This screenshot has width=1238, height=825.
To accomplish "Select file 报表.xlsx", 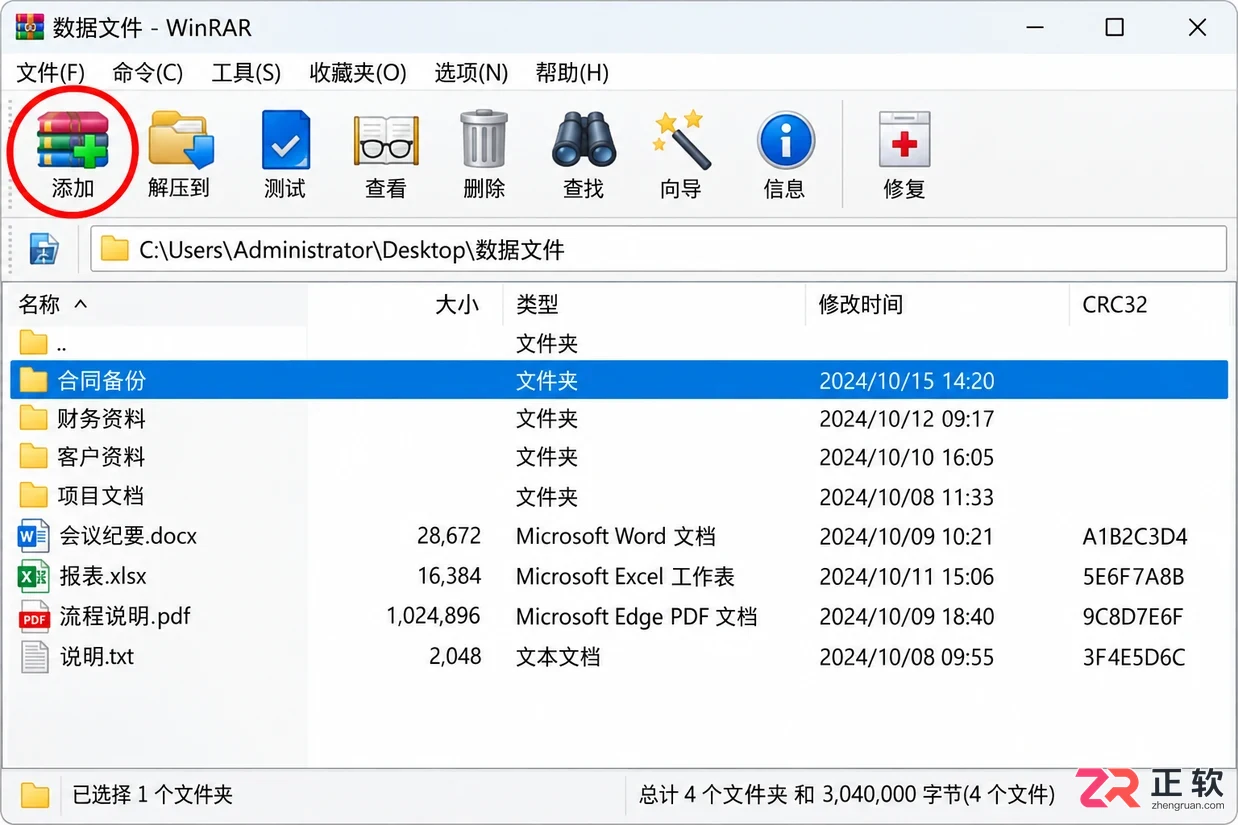I will (x=103, y=576).
